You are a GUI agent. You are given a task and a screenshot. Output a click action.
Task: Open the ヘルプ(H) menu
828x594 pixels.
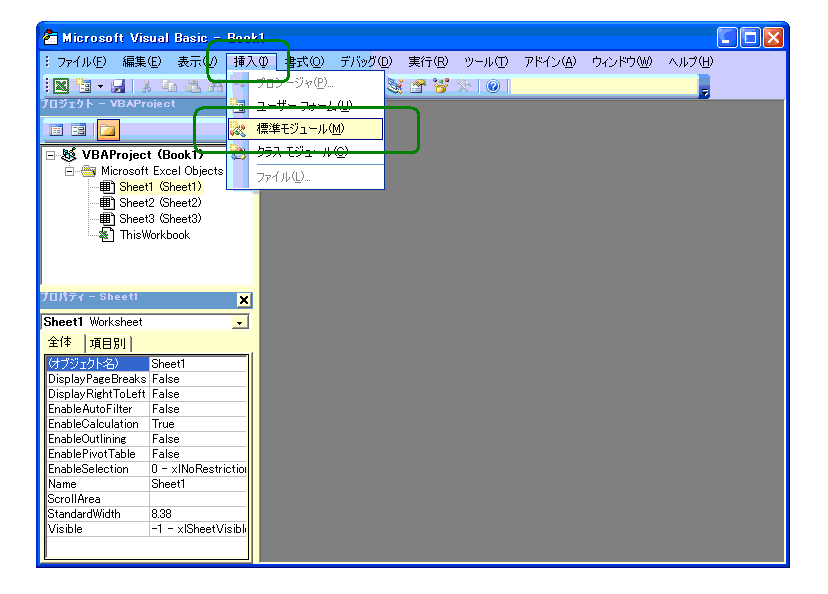(x=690, y=62)
